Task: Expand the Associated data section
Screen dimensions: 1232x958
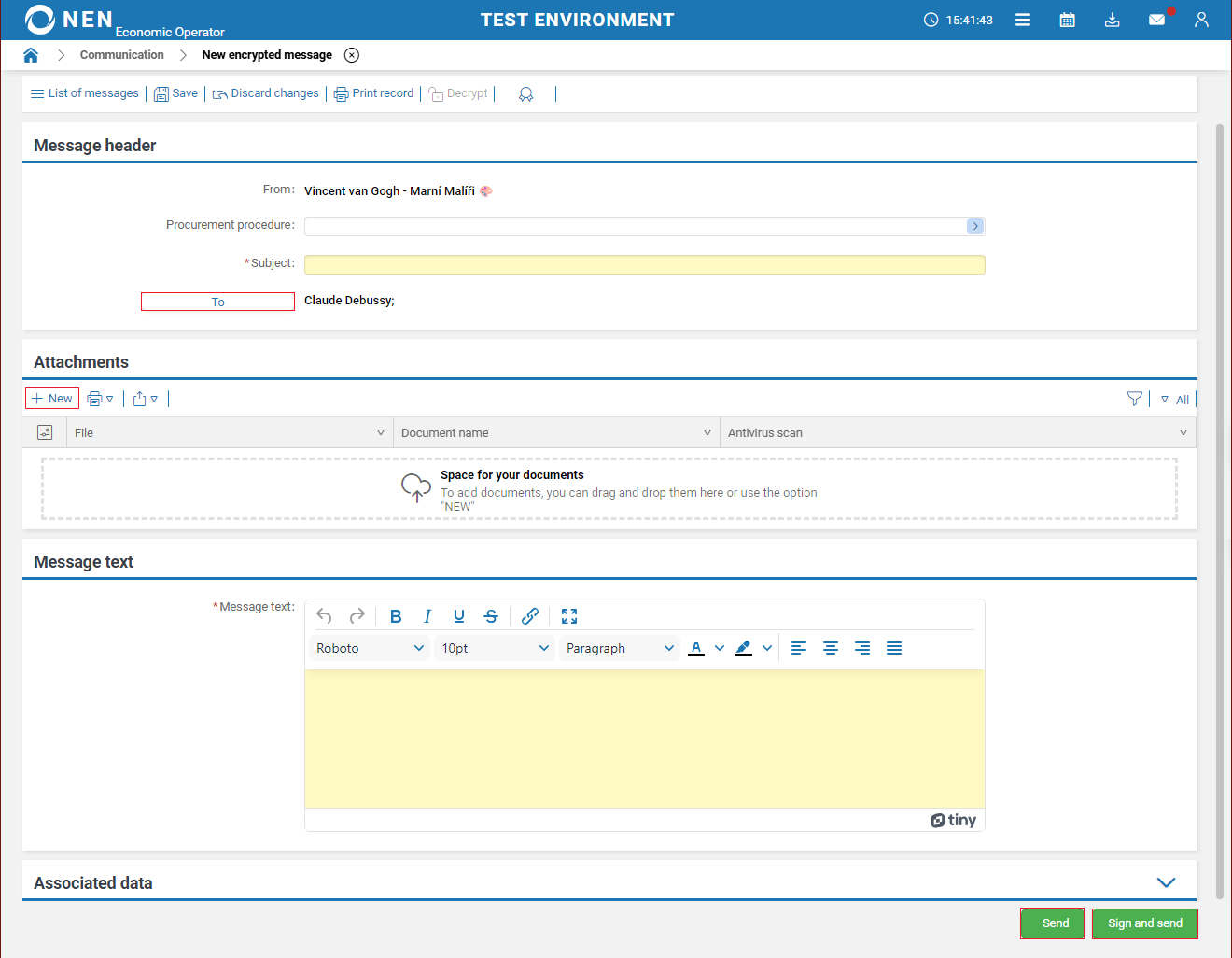Action: (1166, 882)
